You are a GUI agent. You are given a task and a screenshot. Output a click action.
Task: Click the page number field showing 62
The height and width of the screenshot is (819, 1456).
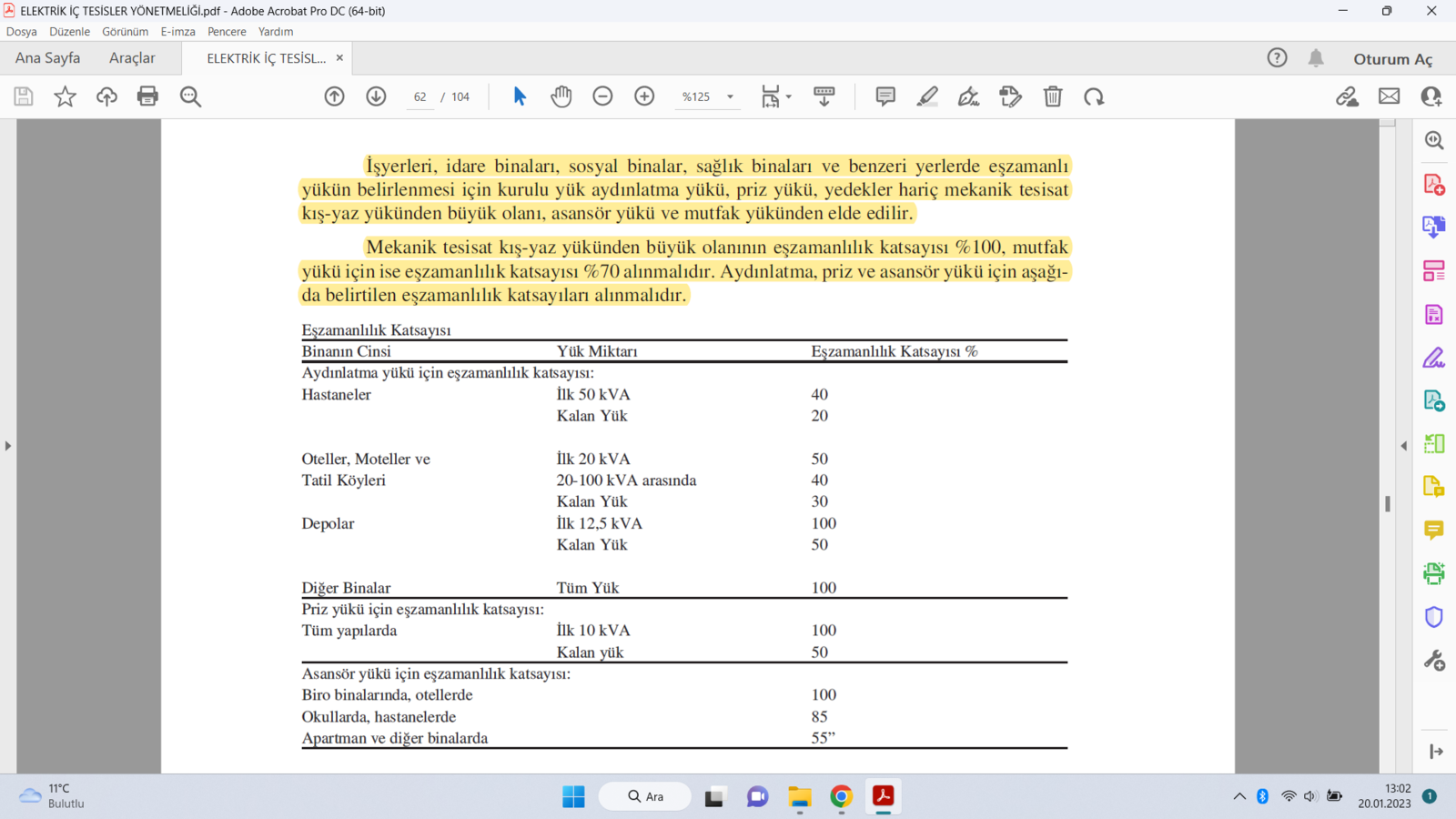[x=420, y=96]
